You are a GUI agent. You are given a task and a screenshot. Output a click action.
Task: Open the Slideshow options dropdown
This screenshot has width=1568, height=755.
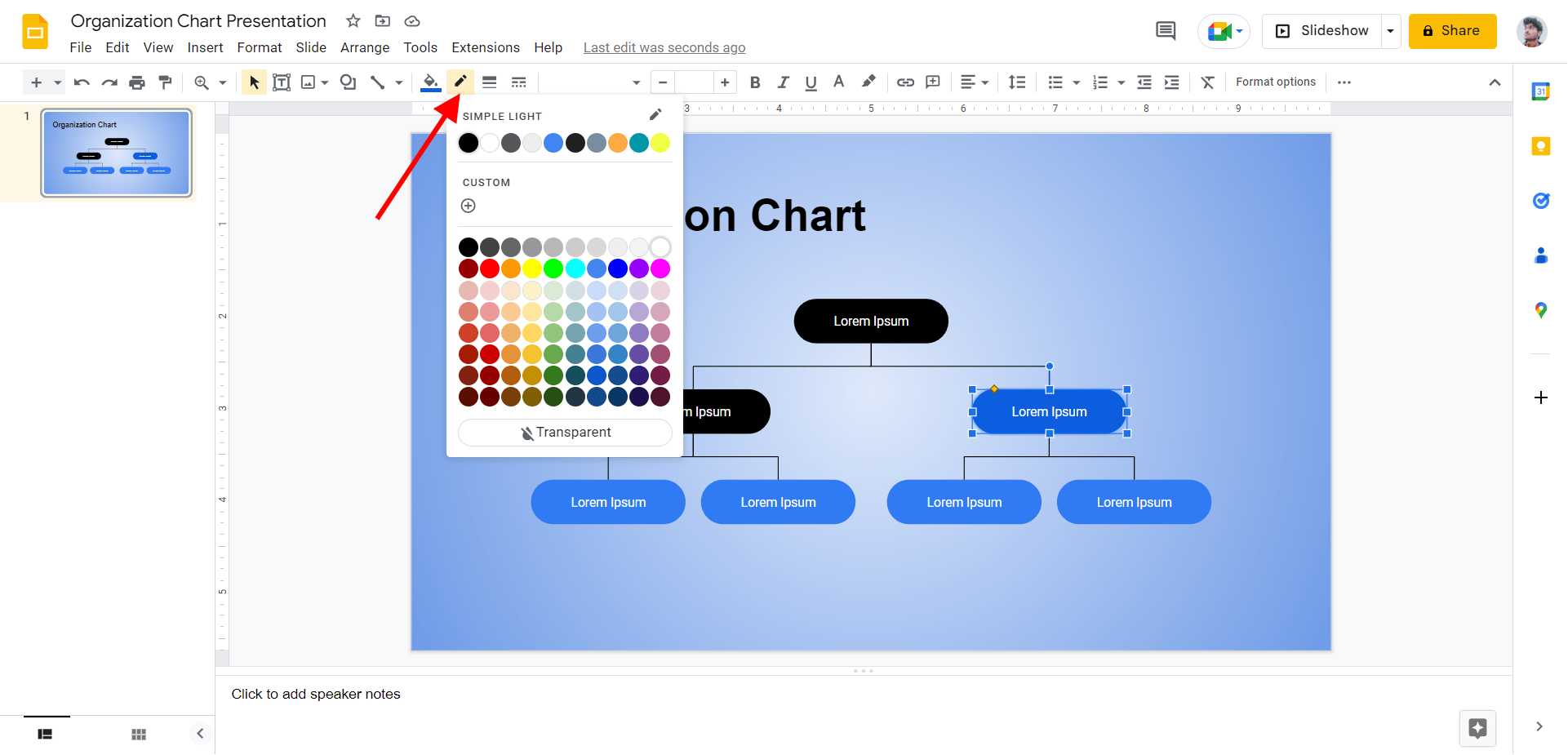1390,30
